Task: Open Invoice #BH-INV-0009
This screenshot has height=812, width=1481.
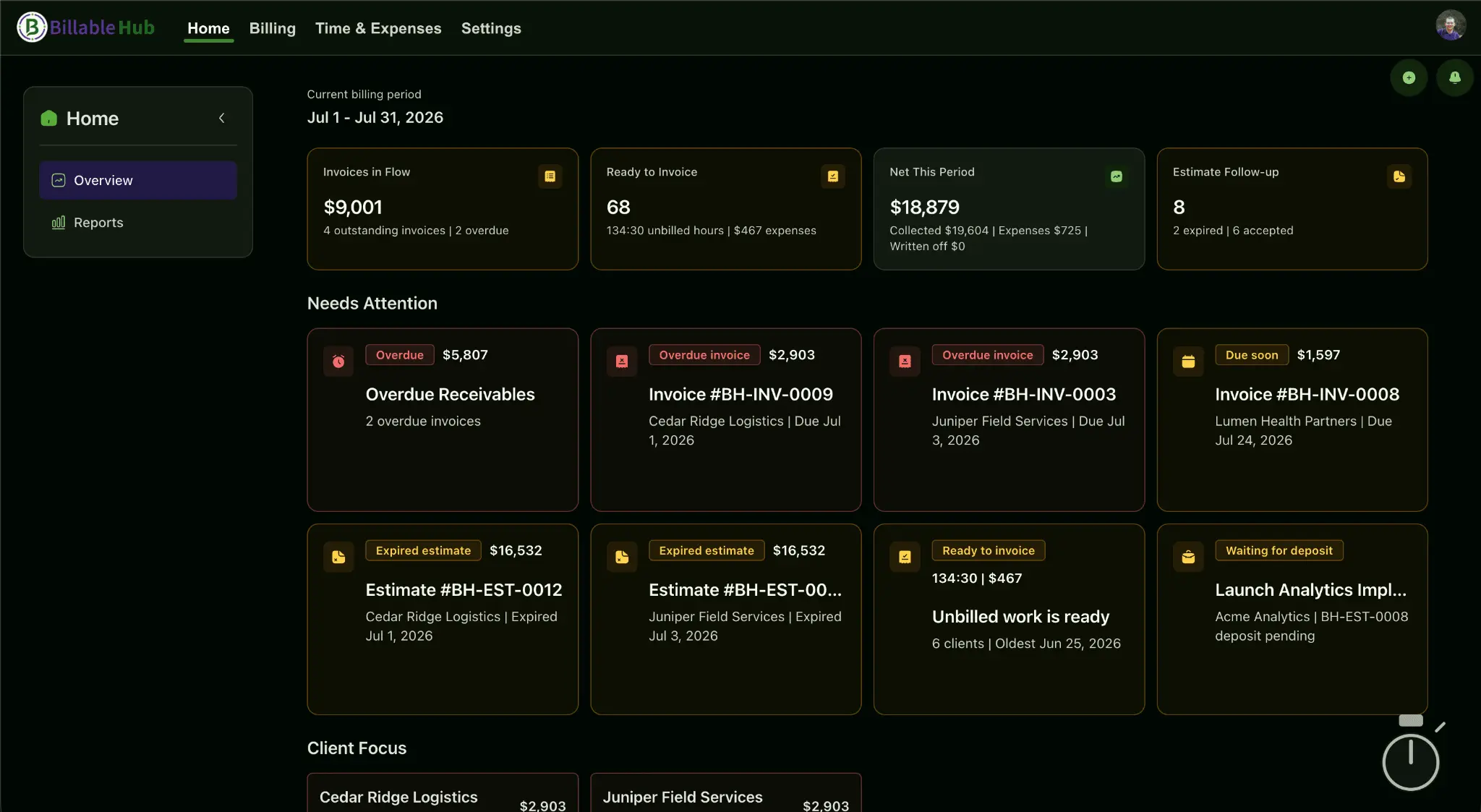Action: (740, 394)
